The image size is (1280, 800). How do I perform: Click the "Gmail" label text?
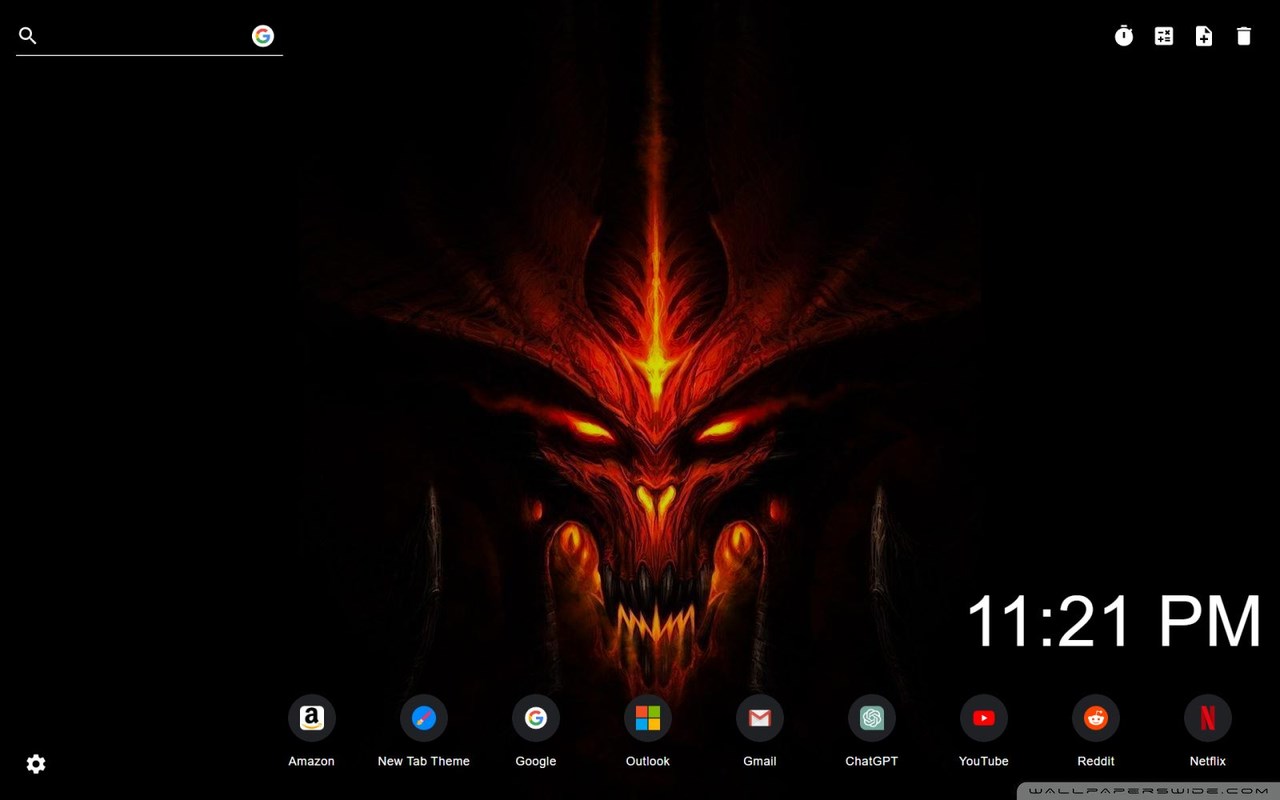pos(760,761)
